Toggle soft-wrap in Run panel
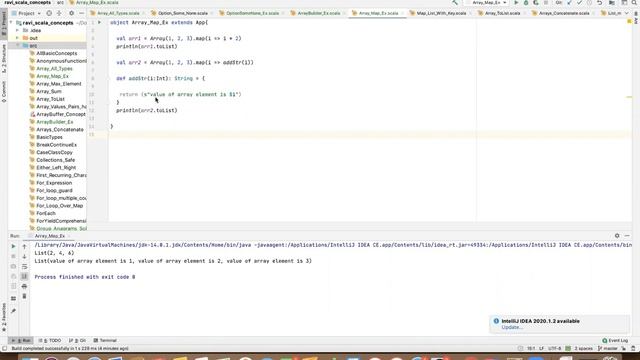 click(x=24, y=267)
